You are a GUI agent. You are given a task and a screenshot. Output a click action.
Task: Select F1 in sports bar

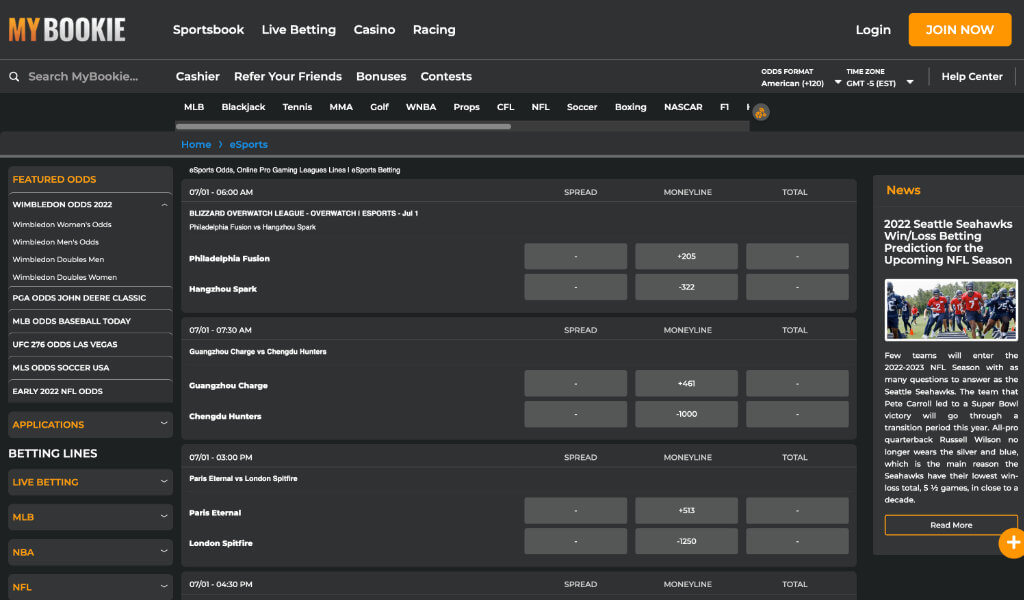[x=724, y=107]
